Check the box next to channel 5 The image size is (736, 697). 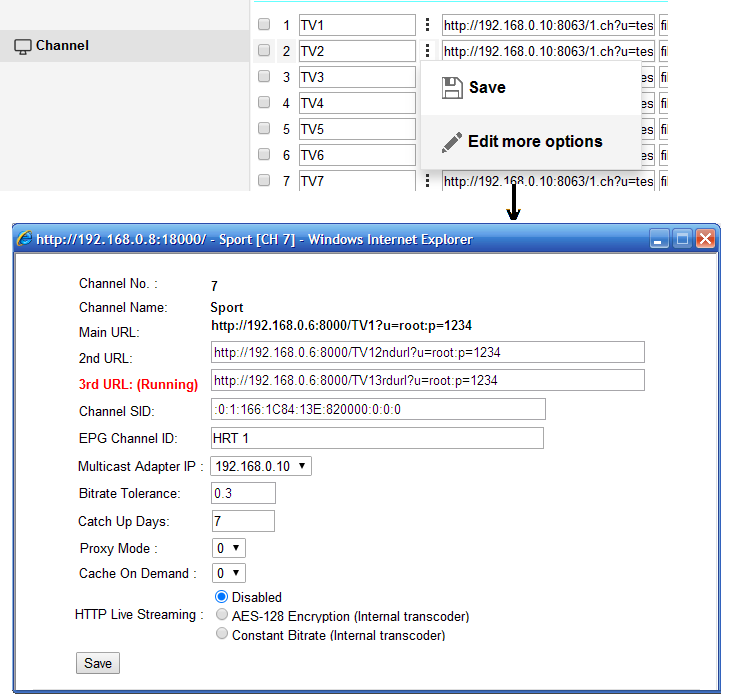pos(264,129)
